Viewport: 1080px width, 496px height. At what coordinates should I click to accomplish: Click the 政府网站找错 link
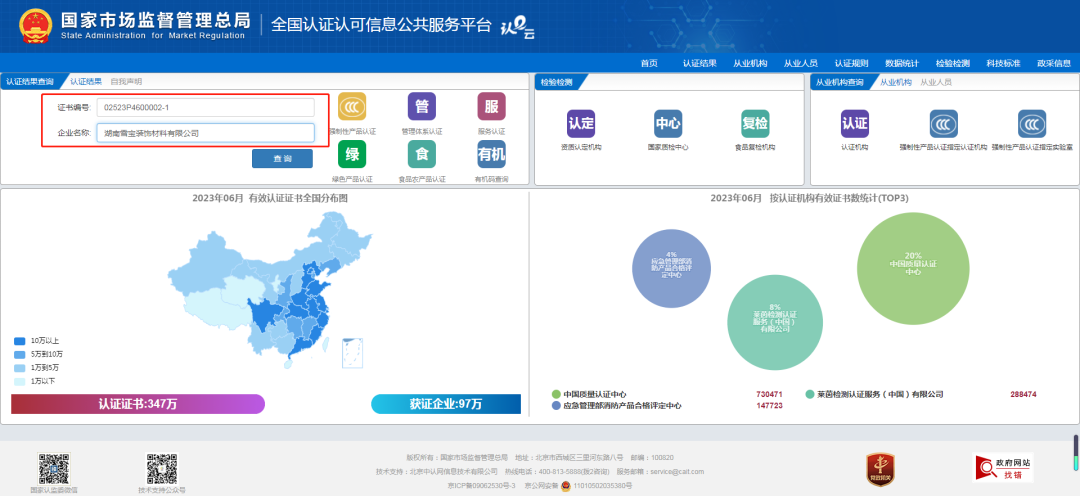1003,467
